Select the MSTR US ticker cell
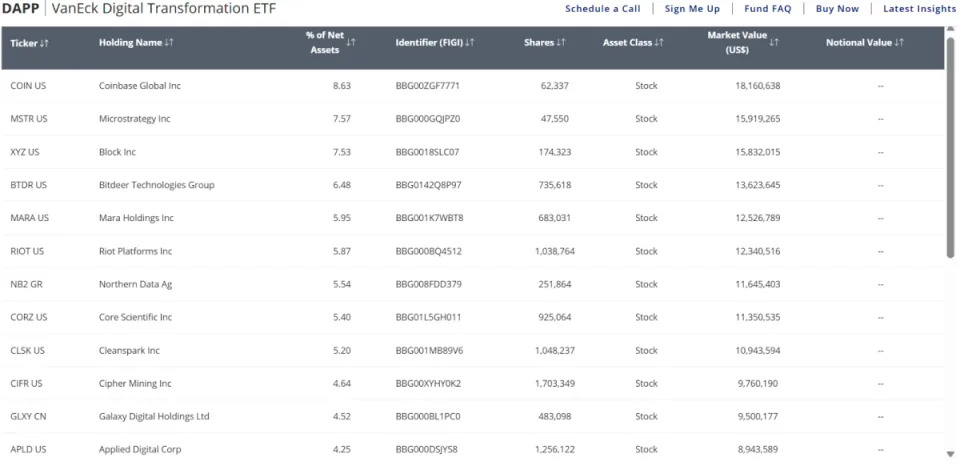Screen dimensions: 960x466 pyautogui.click(x=29, y=119)
